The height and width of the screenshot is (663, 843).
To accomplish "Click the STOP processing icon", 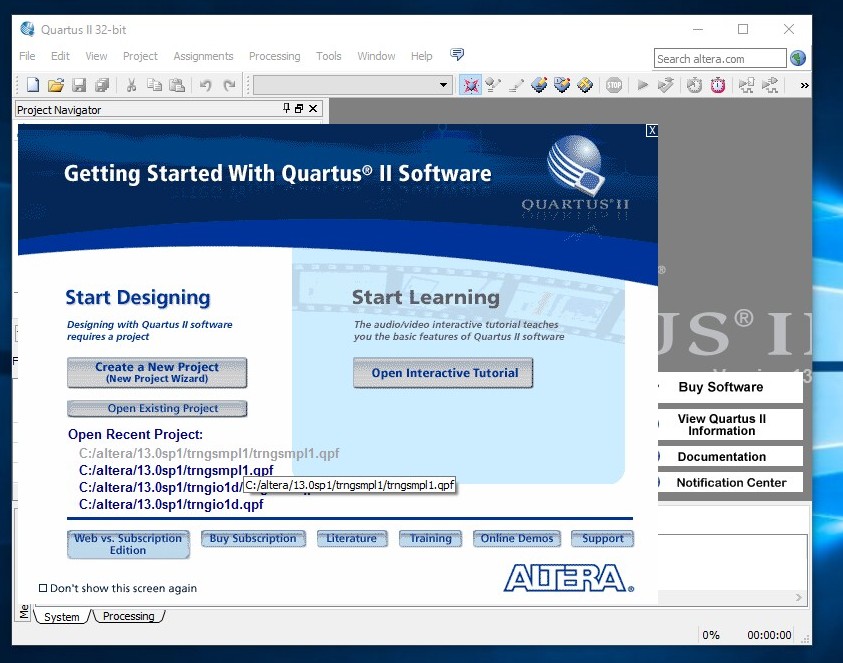I will pyautogui.click(x=613, y=85).
